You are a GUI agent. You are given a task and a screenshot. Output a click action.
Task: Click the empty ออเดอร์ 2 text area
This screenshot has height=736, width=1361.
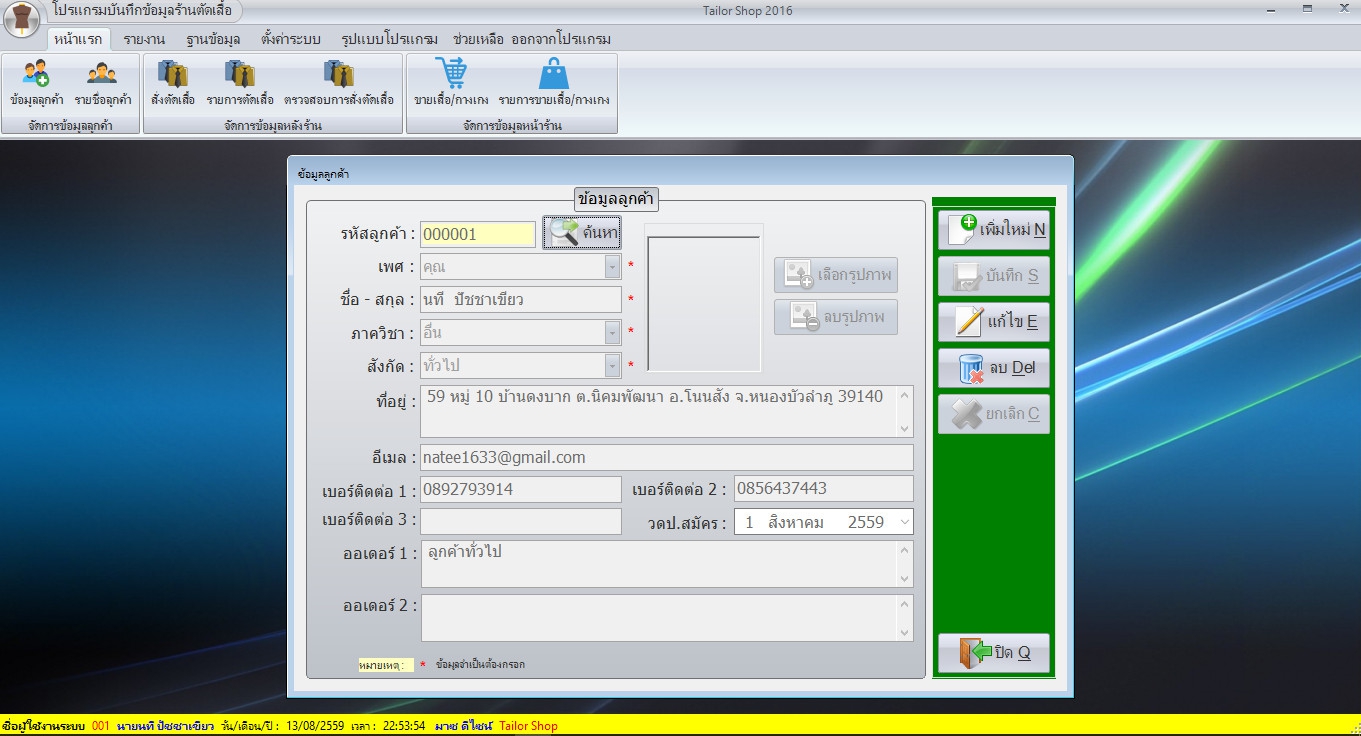(658, 617)
